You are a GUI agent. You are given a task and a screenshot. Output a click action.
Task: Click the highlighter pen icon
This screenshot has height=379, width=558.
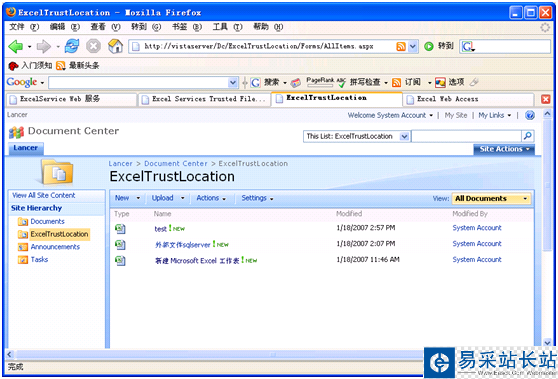pos(474,82)
